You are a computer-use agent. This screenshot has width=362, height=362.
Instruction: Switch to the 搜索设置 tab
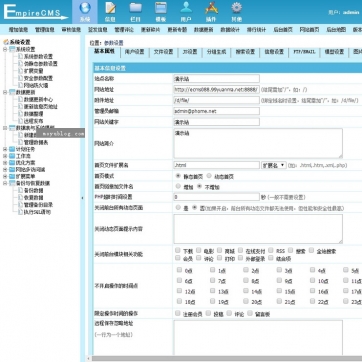[245, 52]
